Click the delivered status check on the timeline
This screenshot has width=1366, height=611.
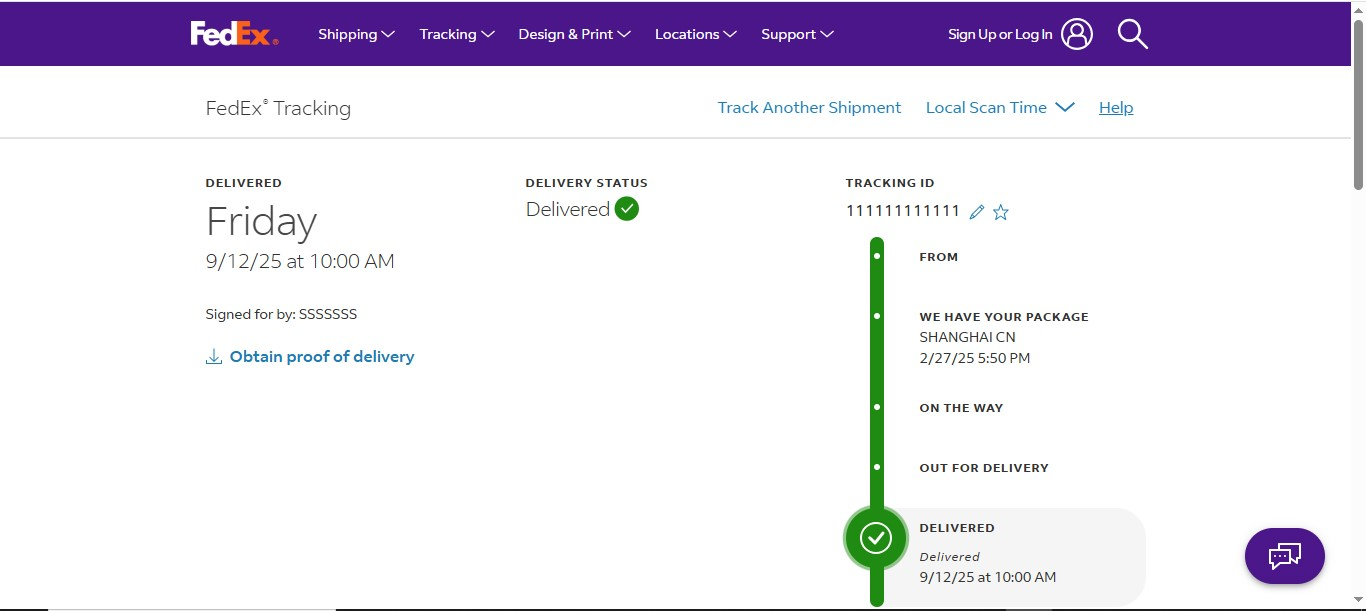coord(875,537)
